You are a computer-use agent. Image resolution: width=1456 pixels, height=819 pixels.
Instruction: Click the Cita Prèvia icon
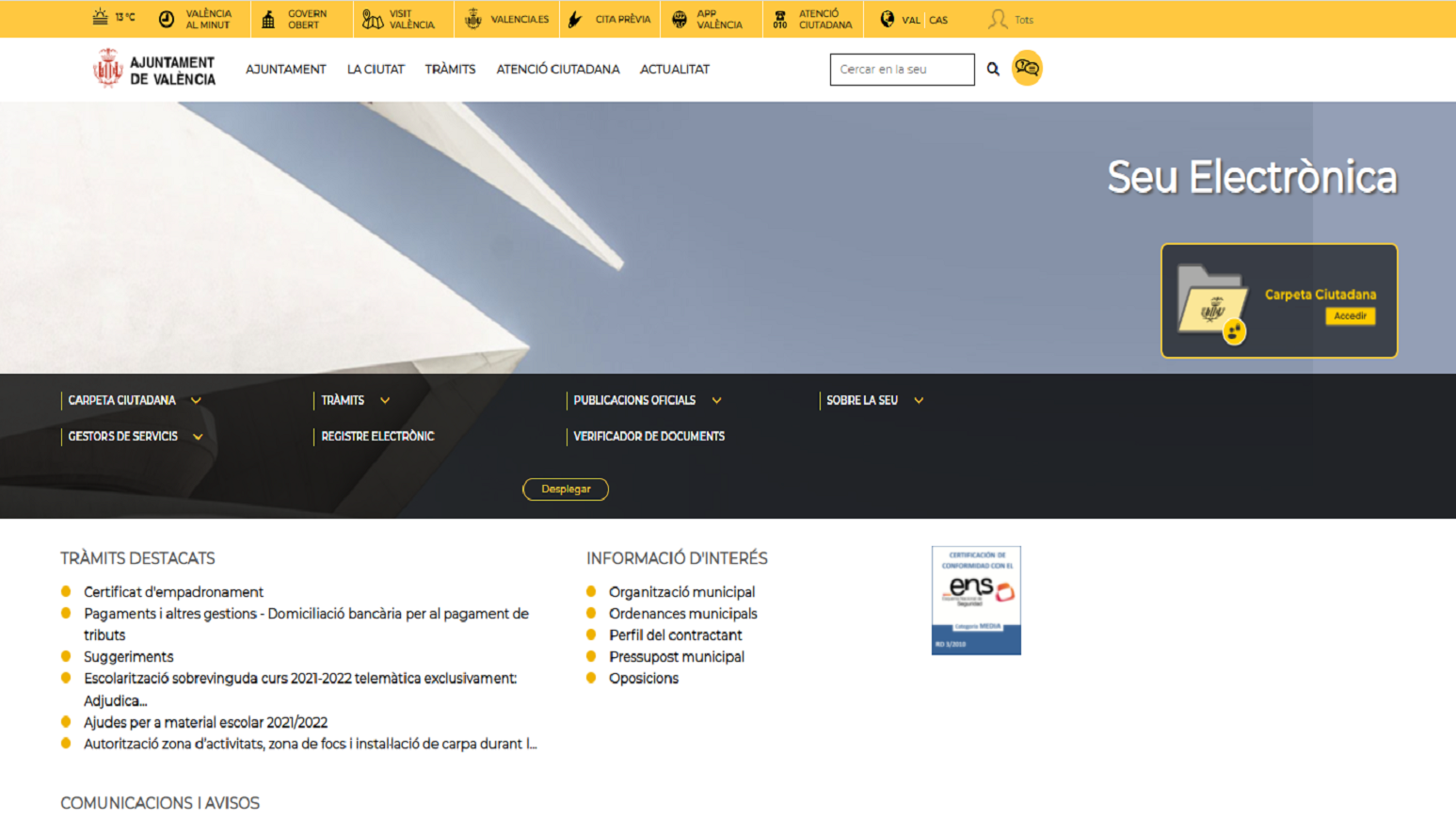point(575,19)
